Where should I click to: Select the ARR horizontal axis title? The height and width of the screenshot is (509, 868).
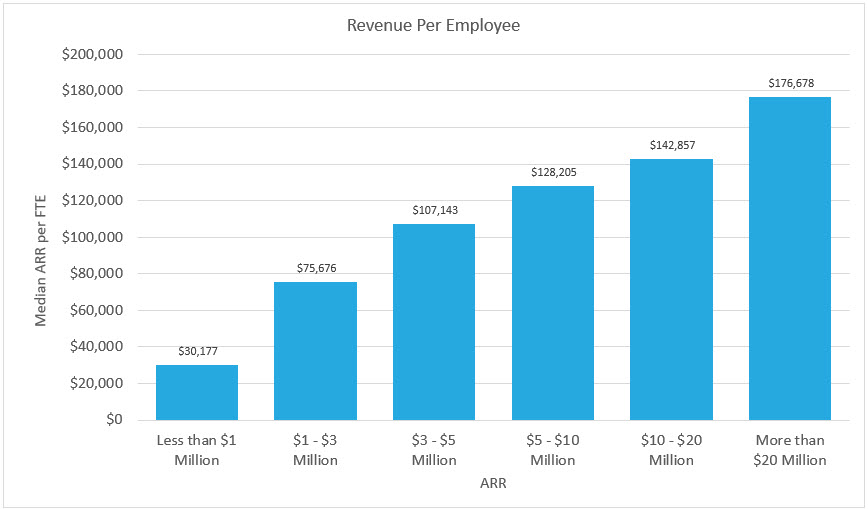(x=493, y=484)
